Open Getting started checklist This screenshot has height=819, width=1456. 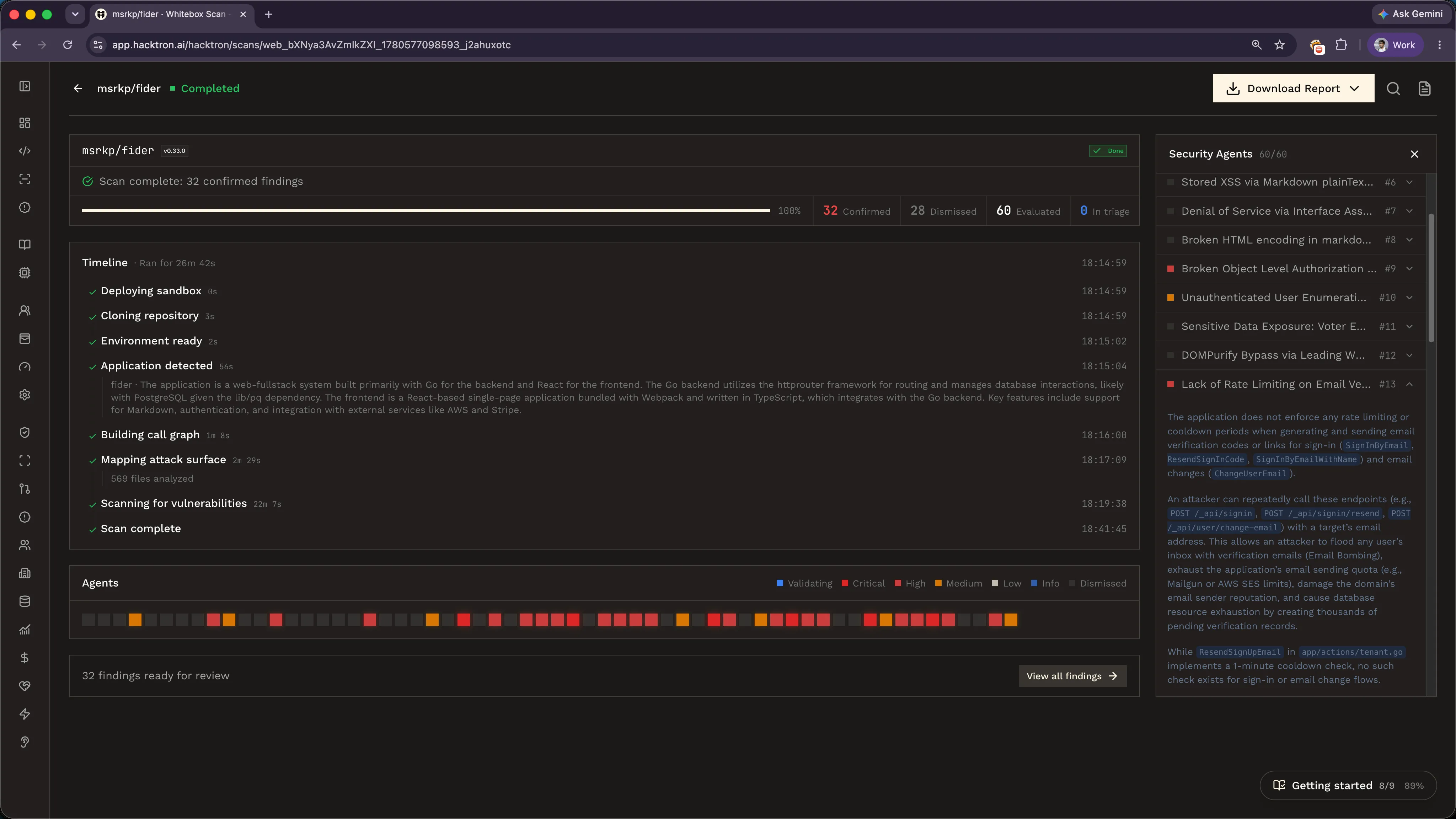coord(1348,785)
